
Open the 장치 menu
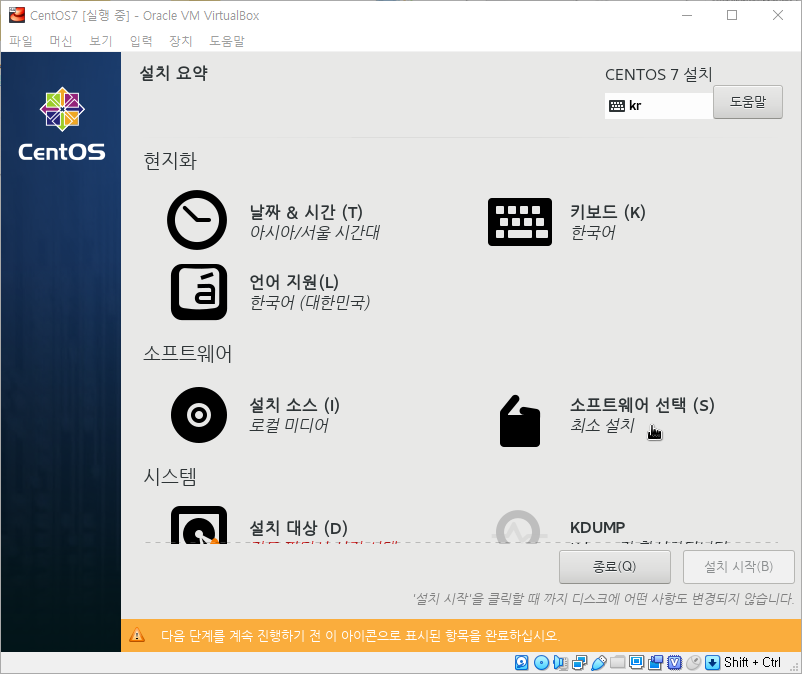coord(181,41)
